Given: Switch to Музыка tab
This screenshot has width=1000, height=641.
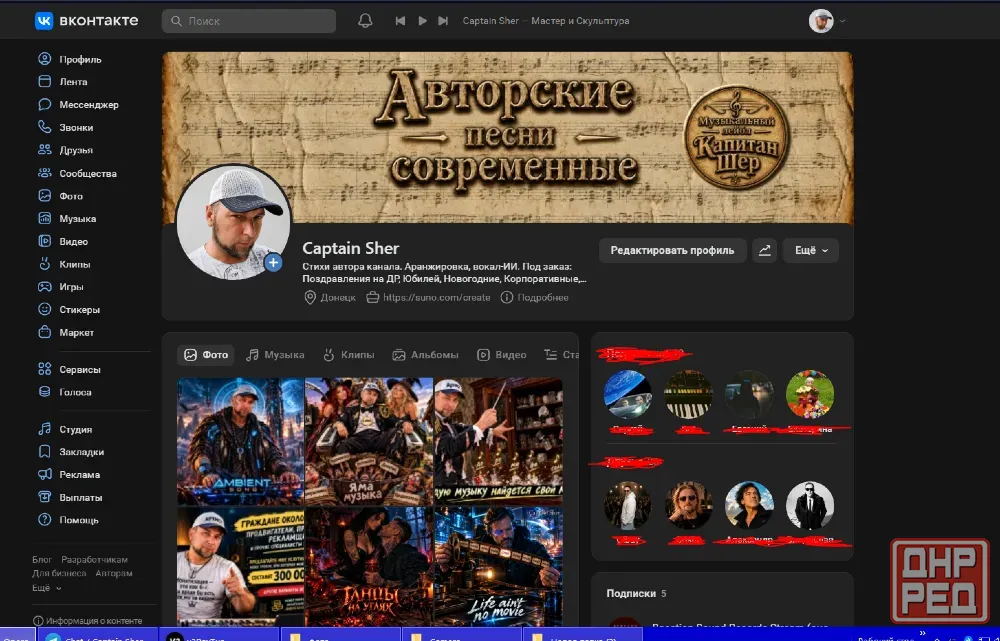Looking at the screenshot, I should point(276,355).
